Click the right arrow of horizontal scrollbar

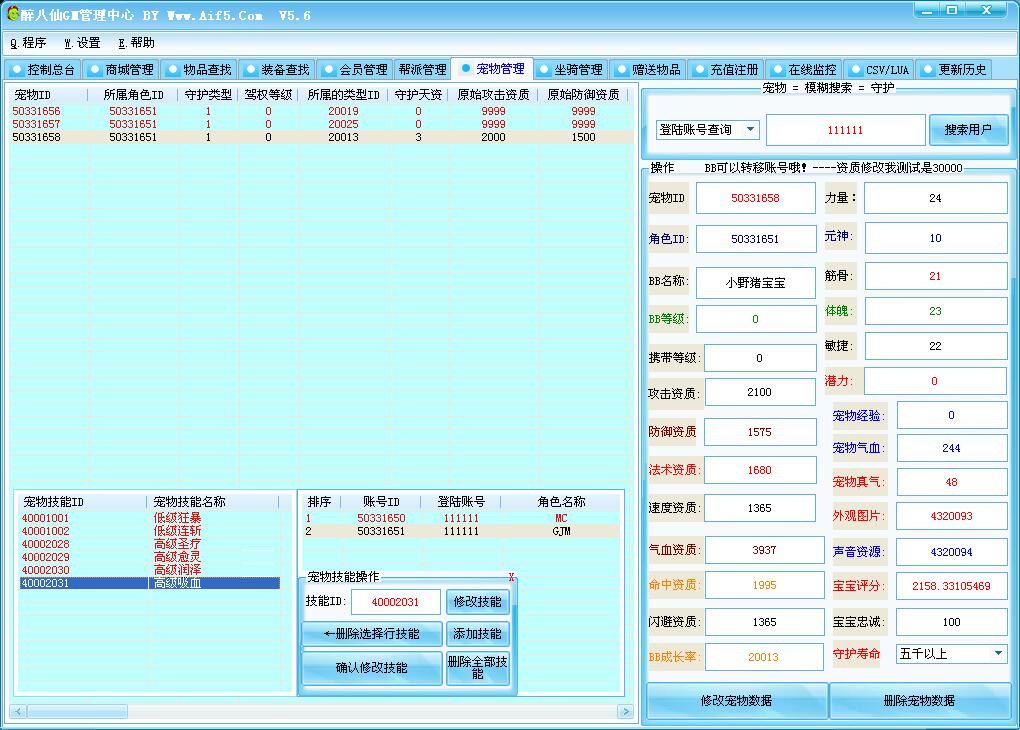[626, 712]
